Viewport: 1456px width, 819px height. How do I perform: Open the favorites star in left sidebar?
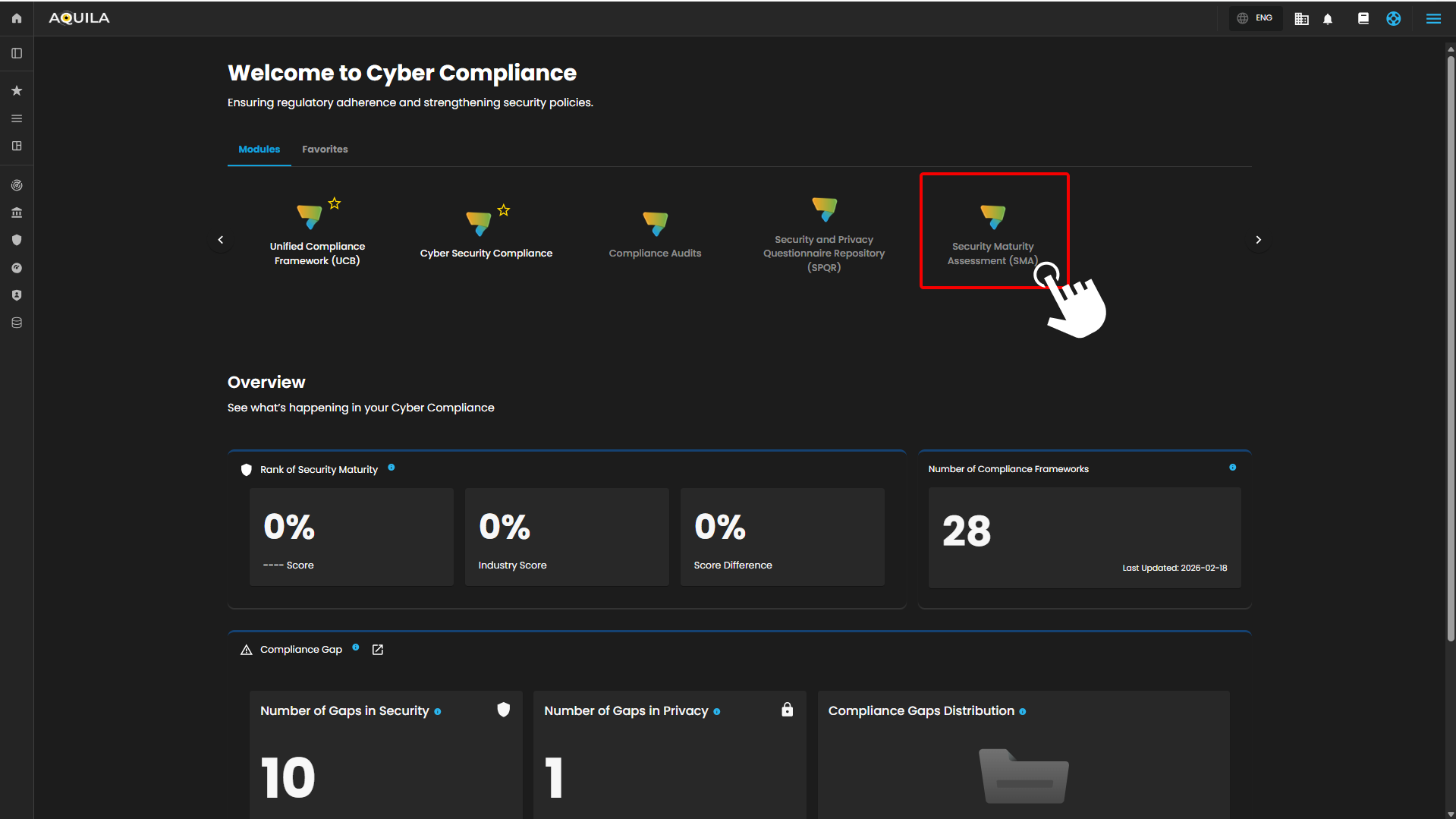17,91
